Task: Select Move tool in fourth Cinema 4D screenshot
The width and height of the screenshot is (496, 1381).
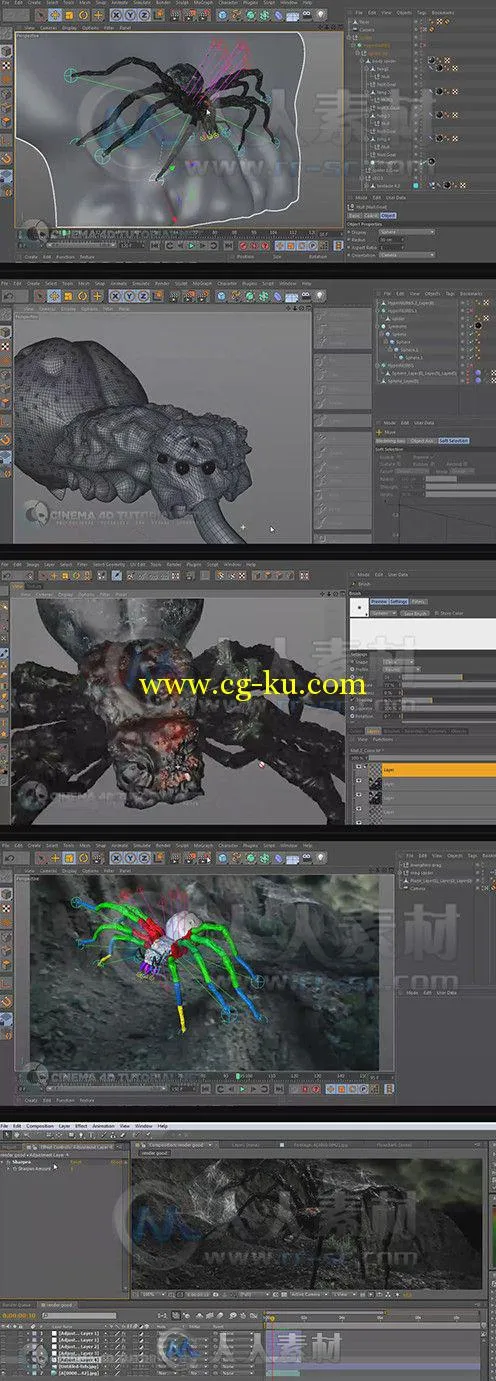Action: click(55, 856)
